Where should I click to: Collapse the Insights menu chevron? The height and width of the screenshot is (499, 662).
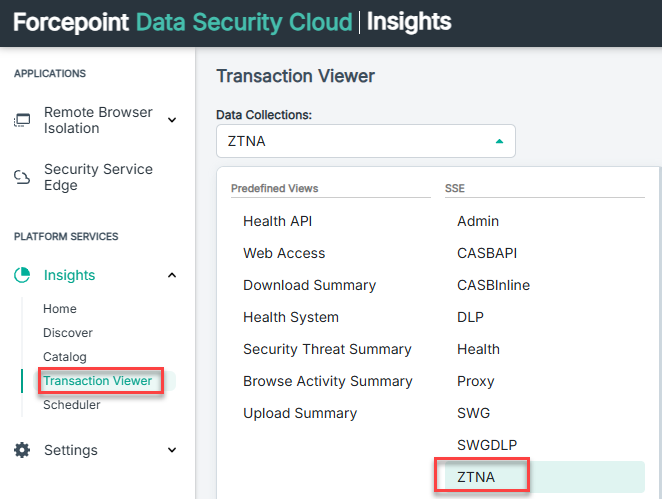[171, 275]
